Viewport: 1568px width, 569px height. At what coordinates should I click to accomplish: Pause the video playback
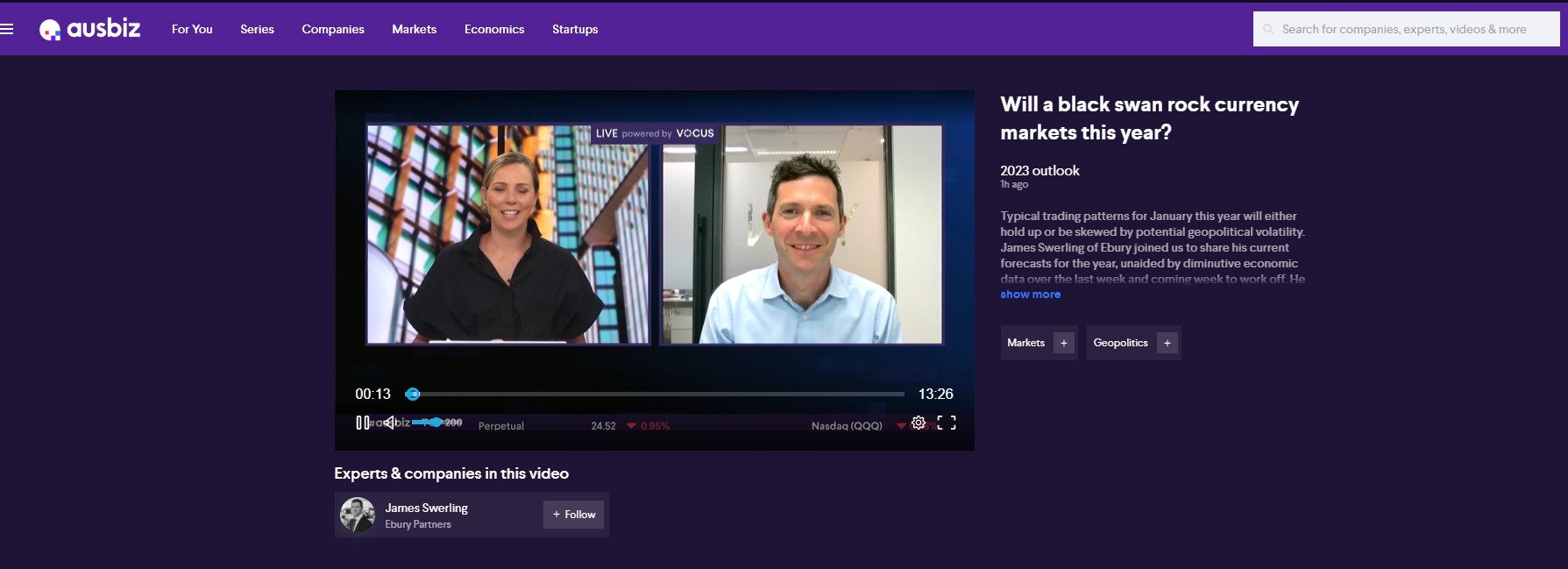pos(362,423)
